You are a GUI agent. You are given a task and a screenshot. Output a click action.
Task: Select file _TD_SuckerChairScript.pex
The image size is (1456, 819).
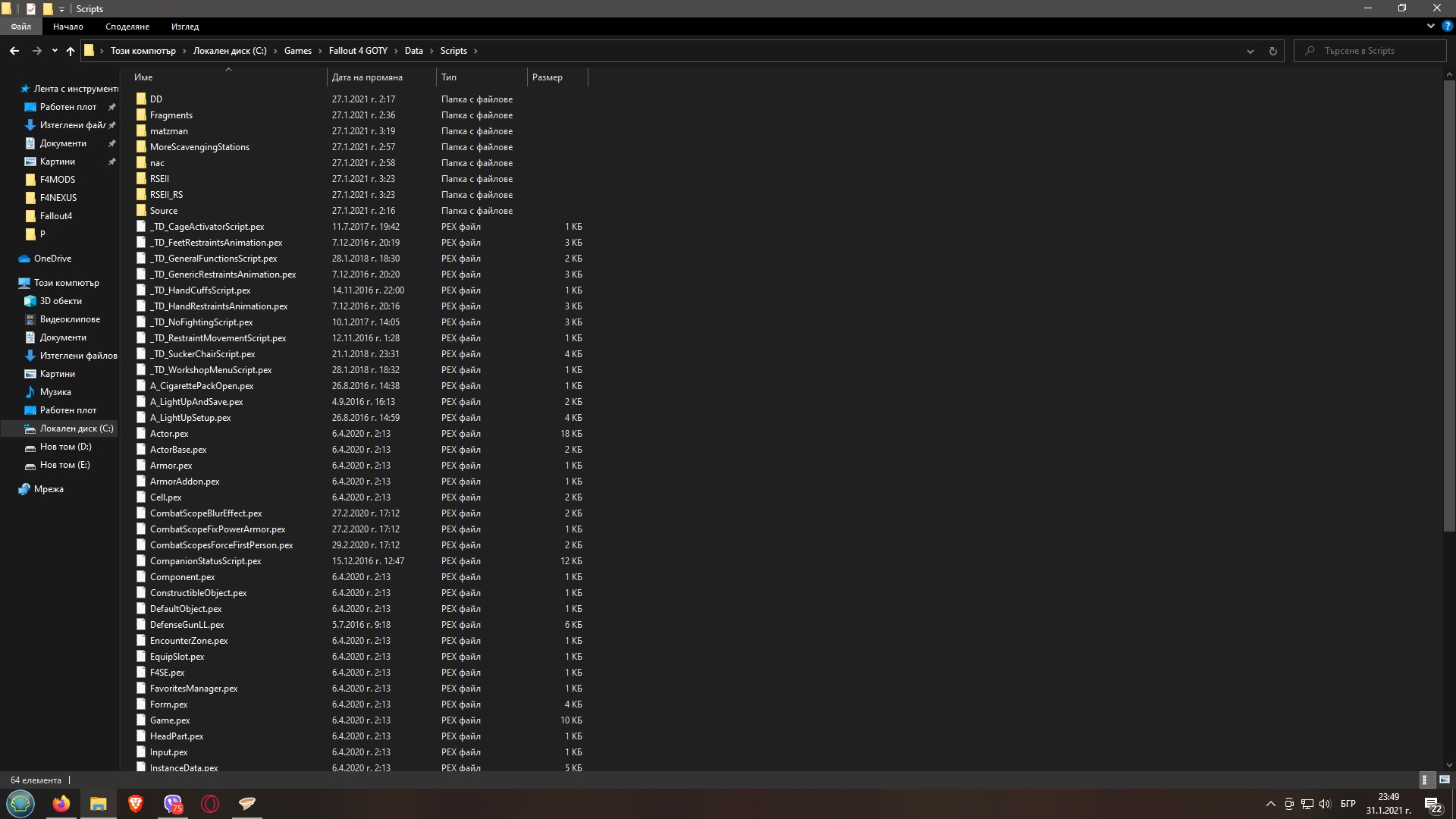pos(202,354)
